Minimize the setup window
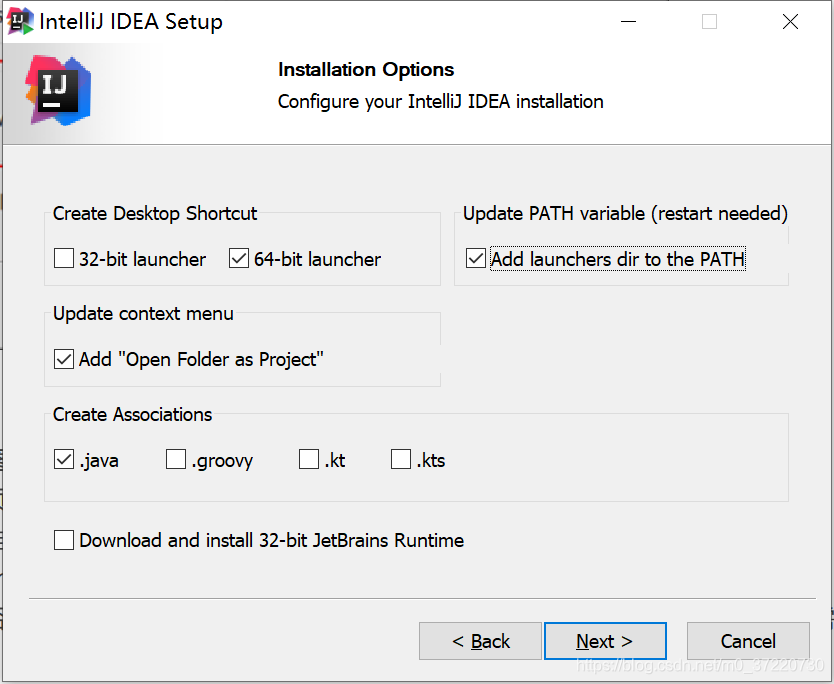 (x=630, y=20)
